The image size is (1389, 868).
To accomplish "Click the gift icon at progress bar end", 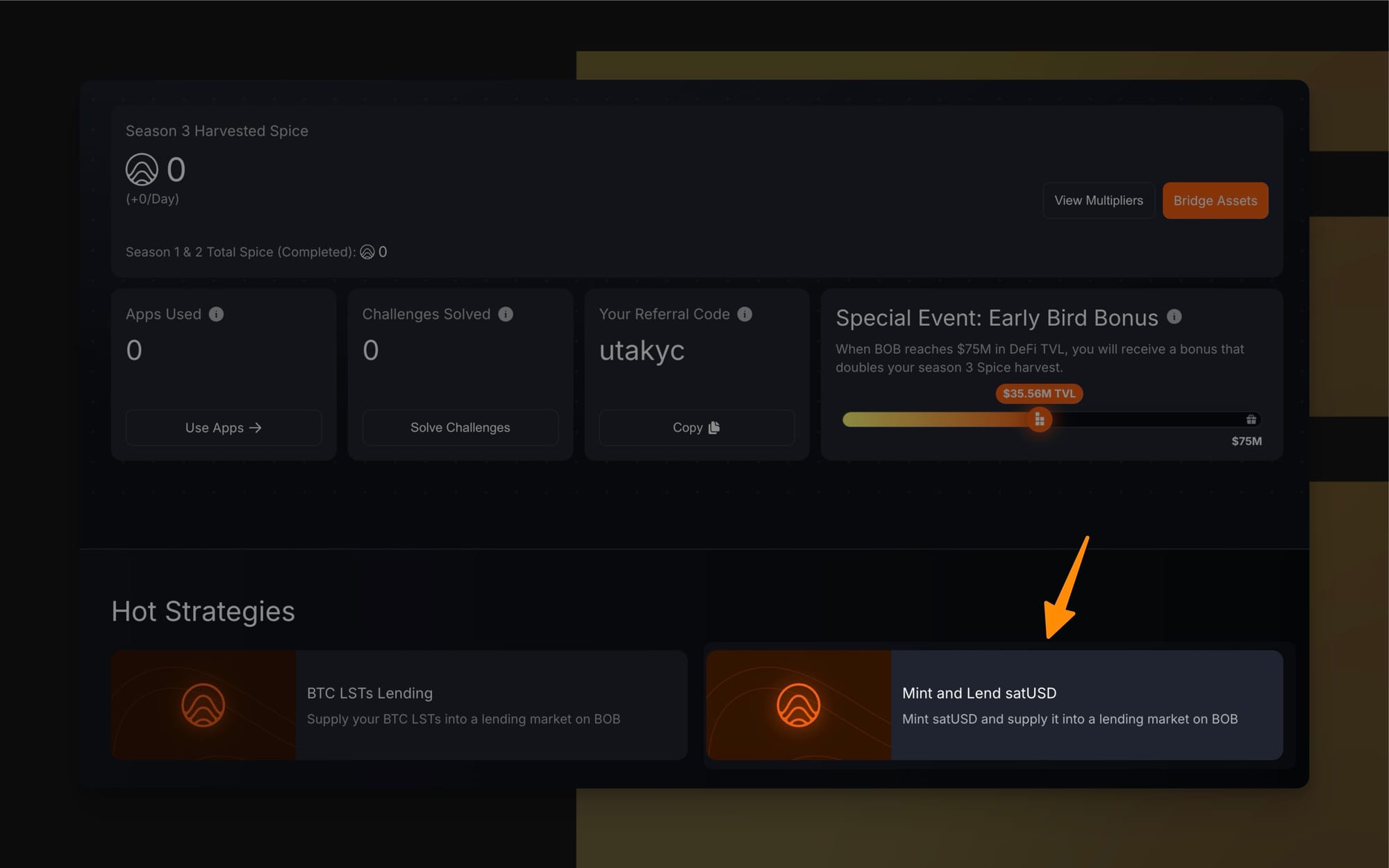I will tap(1251, 419).
